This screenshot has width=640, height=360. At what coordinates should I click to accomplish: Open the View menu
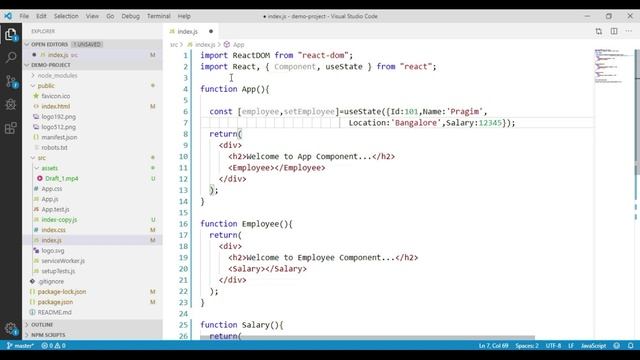click(x=92, y=16)
